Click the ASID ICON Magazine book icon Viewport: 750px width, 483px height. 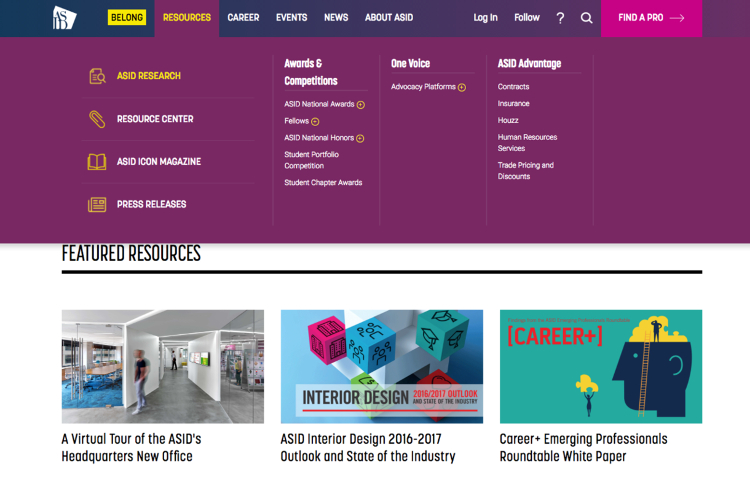click(97, 162)
